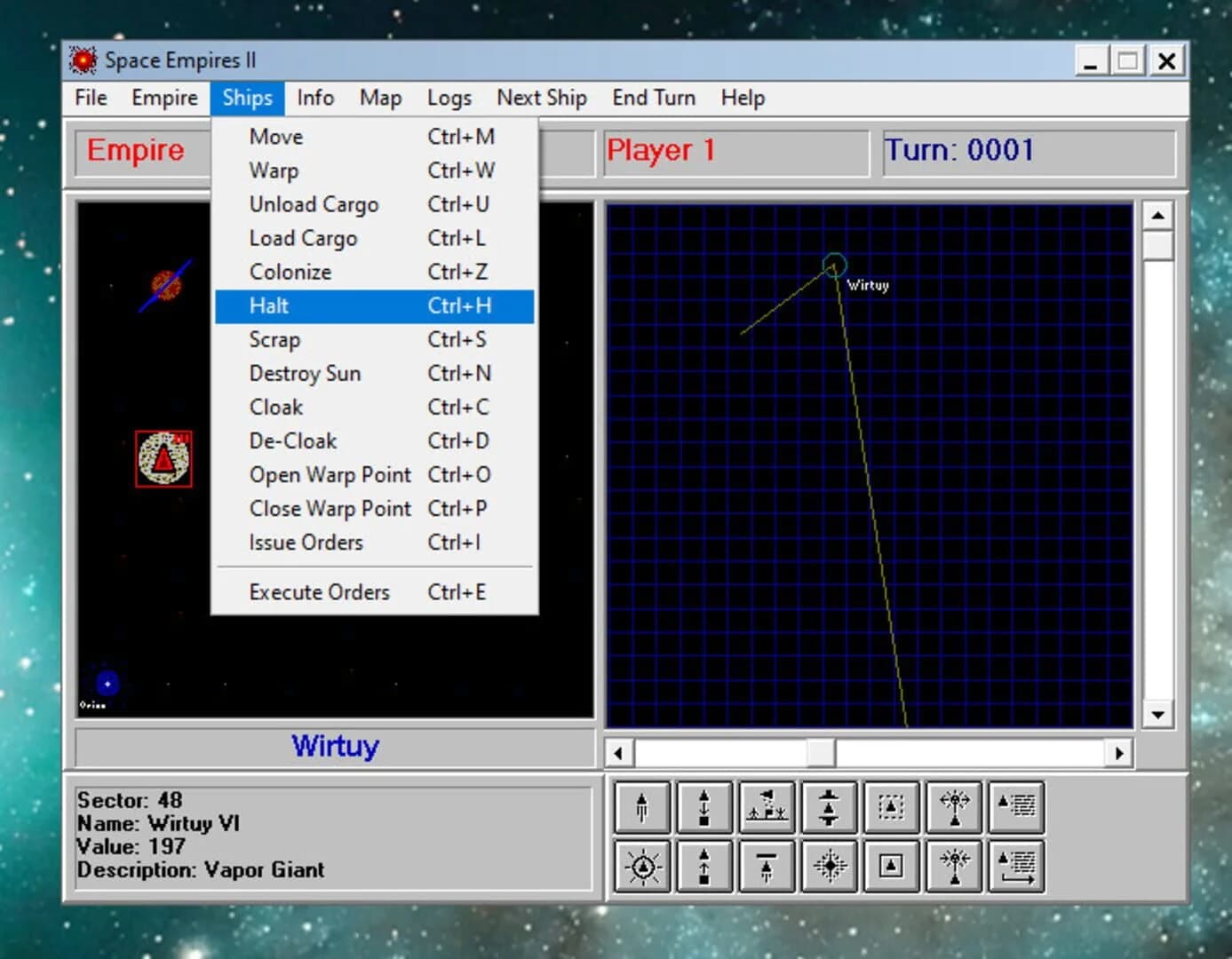Screen dimensions: 1232x959
Task: Click the Load Cargo toolbar icon
Action: click(x=703, y=866)
